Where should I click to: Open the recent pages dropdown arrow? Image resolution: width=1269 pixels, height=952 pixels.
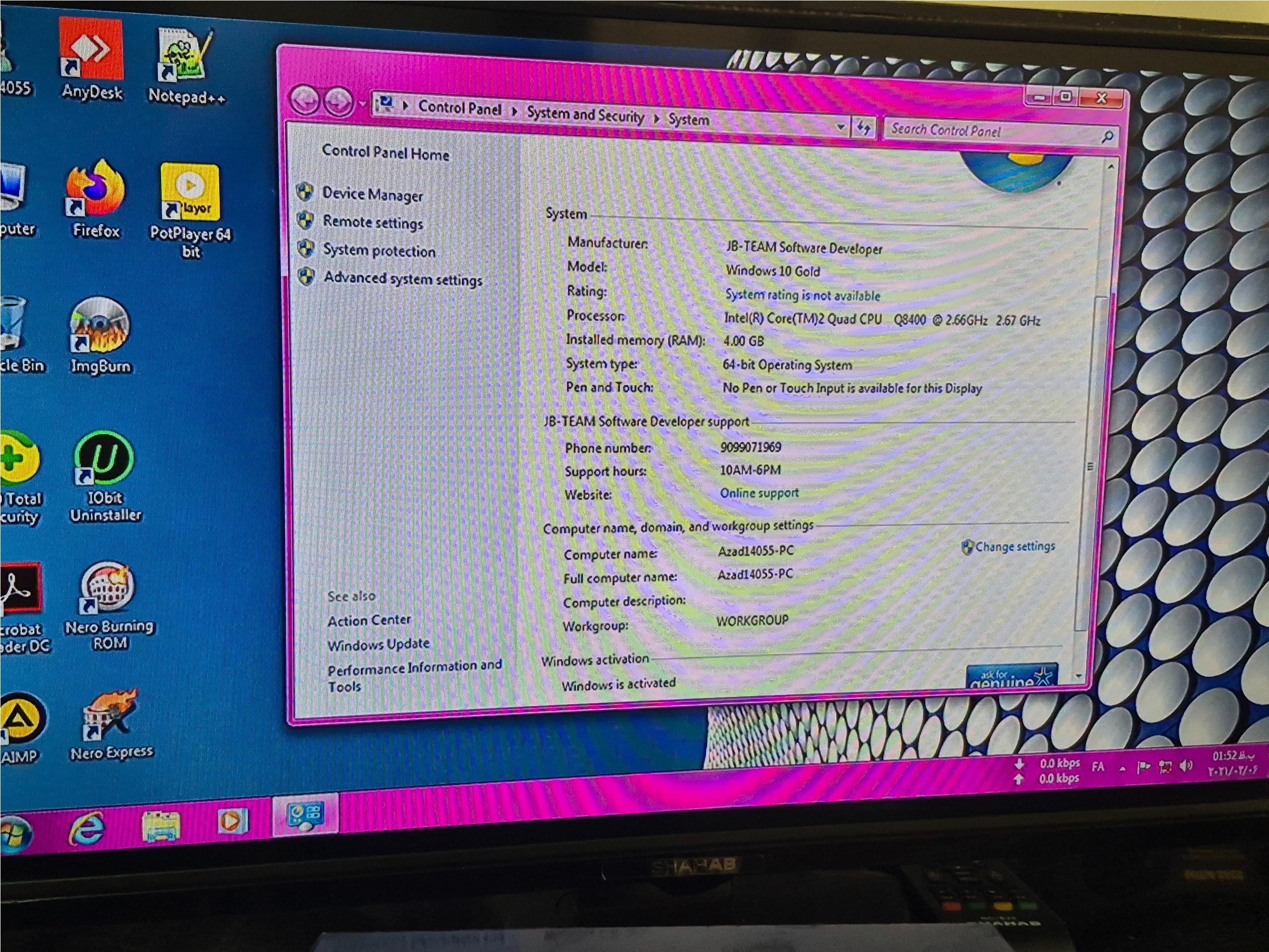pyautogui.click(x=362, y=105)
